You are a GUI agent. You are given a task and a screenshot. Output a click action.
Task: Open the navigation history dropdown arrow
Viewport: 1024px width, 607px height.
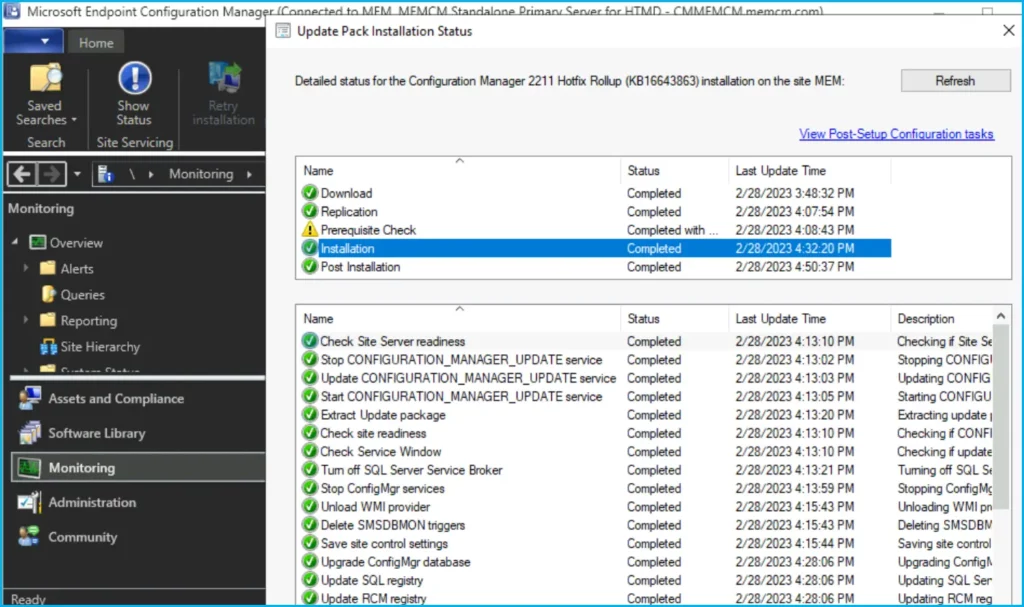[77, 174]
